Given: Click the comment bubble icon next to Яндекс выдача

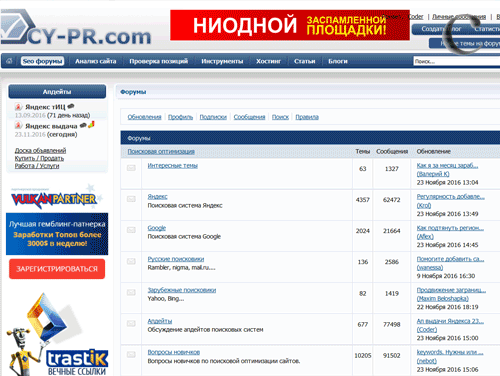Looking at the screenshot, I should 83,125.
